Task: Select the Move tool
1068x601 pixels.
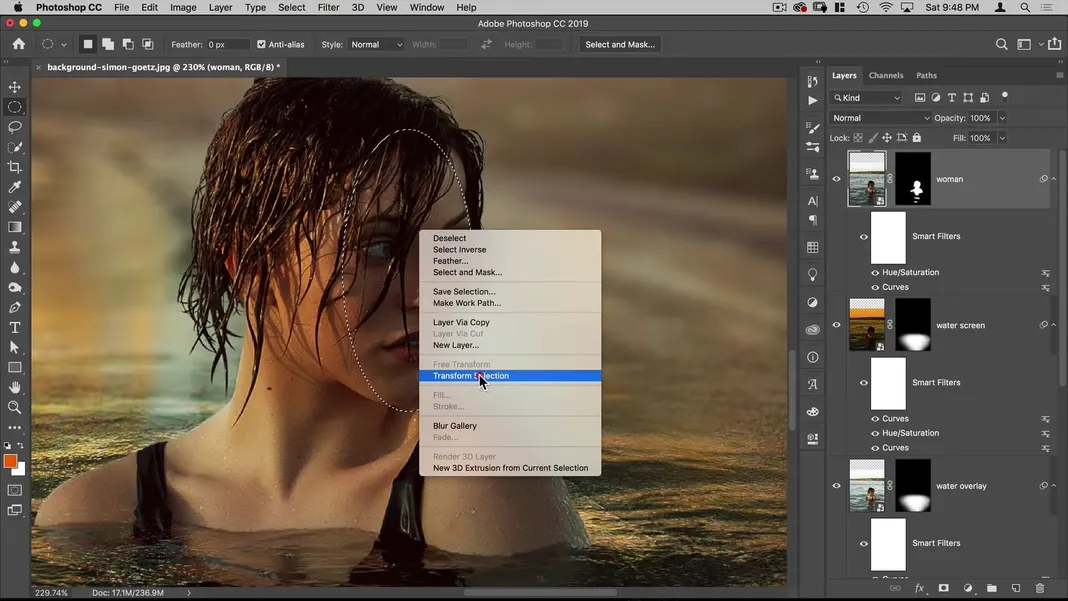Action: [x=14, y=87]
